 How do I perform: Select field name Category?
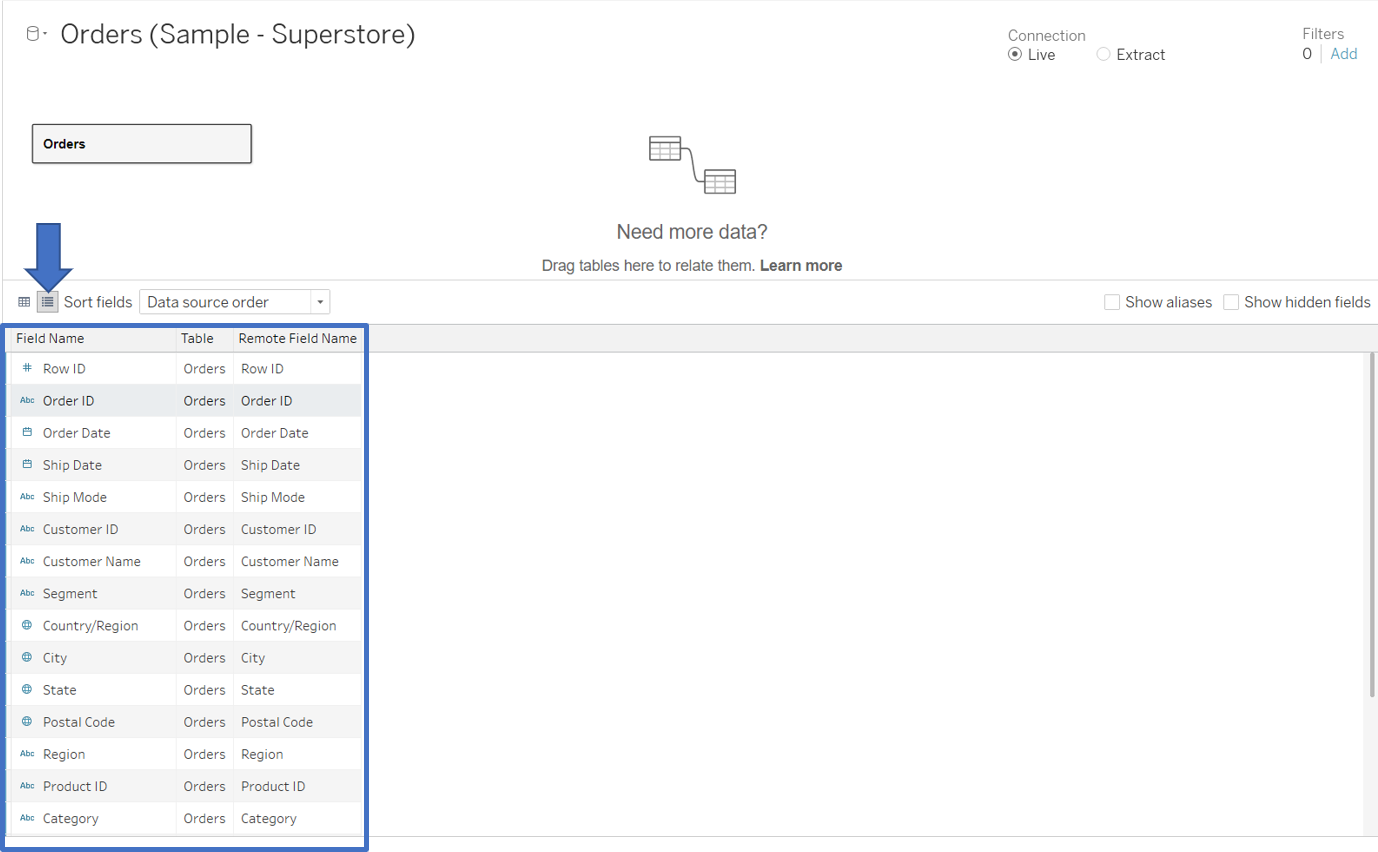pos(71,818)
